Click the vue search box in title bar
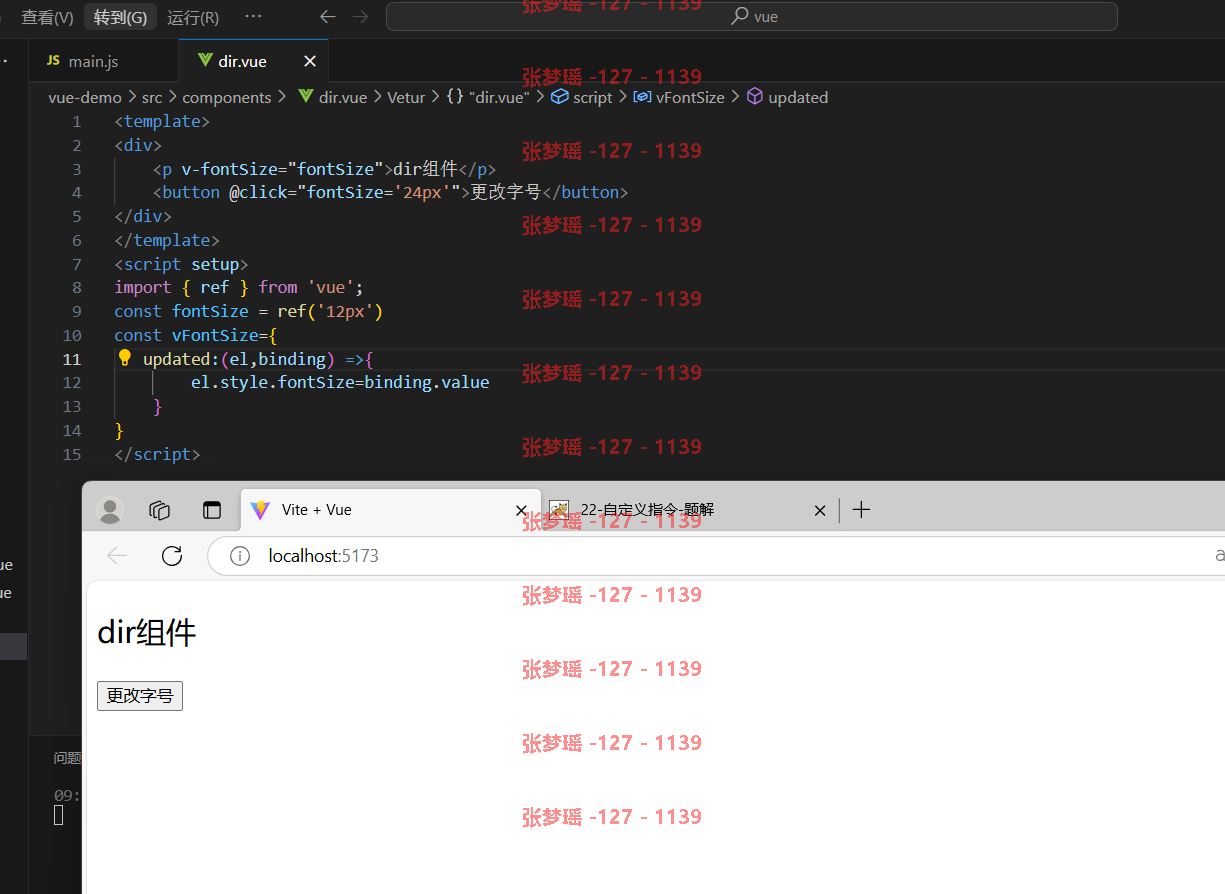 pyautogui.click(x=751, y=17)
